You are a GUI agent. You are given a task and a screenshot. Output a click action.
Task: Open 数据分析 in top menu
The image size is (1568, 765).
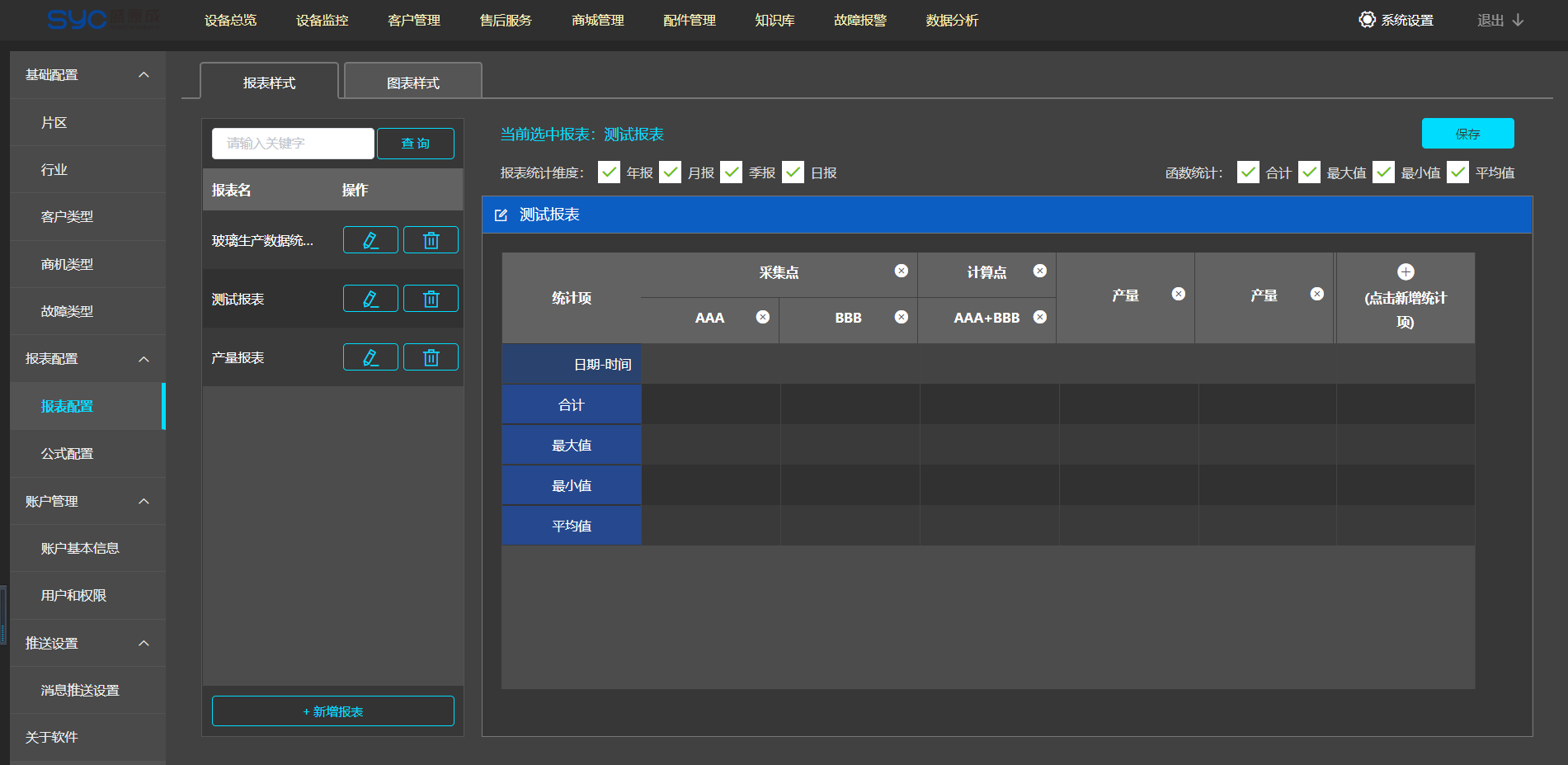coord(952,20)
